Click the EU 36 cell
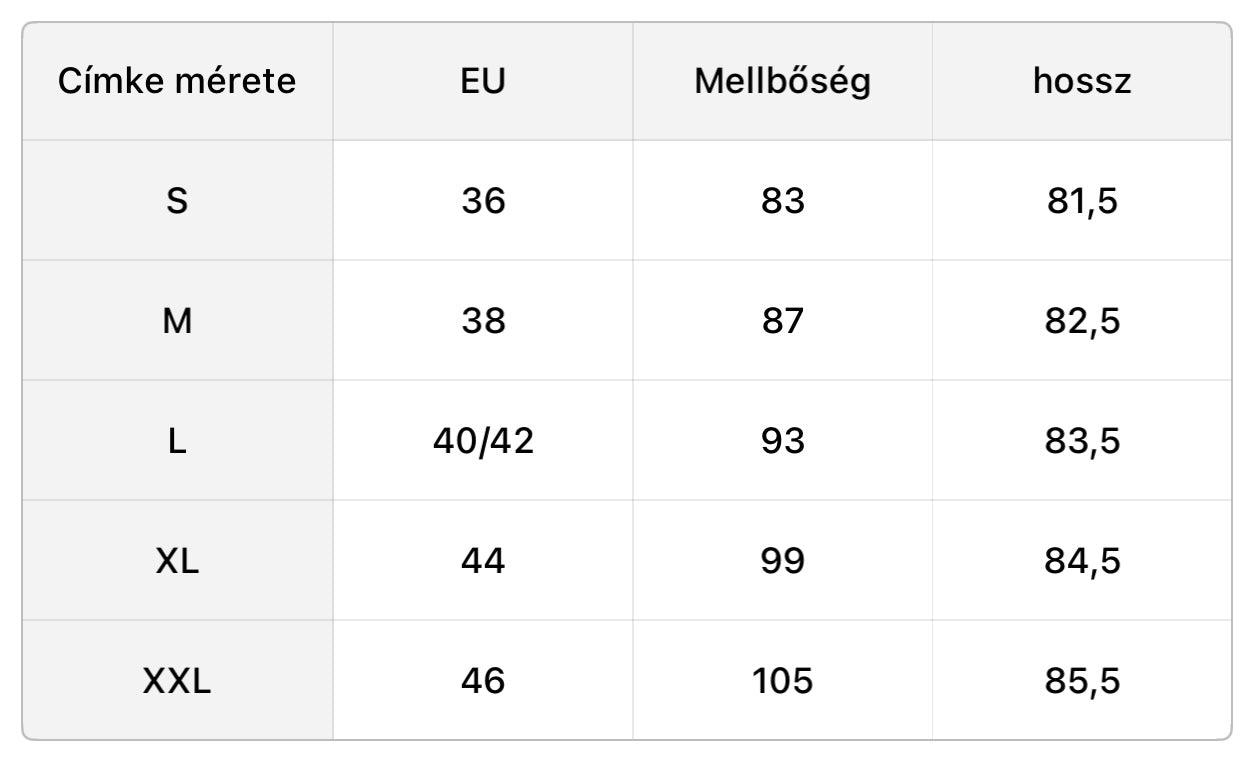Image resolution: width=1256 pixels, height=762 pixels. tap(483, 201)
